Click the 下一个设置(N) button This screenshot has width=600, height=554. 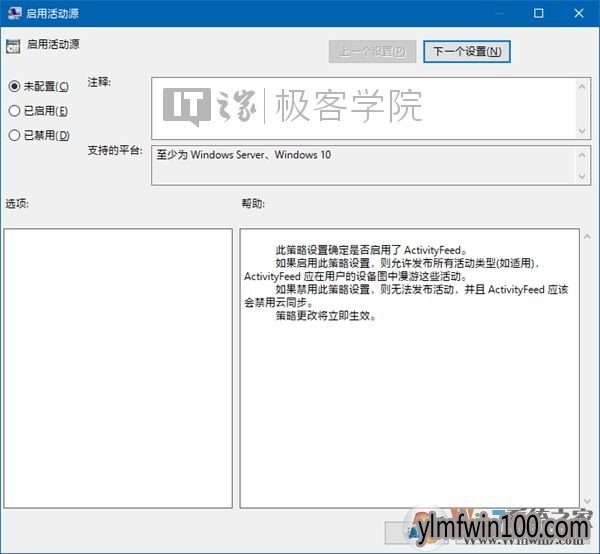coord(467,52)
